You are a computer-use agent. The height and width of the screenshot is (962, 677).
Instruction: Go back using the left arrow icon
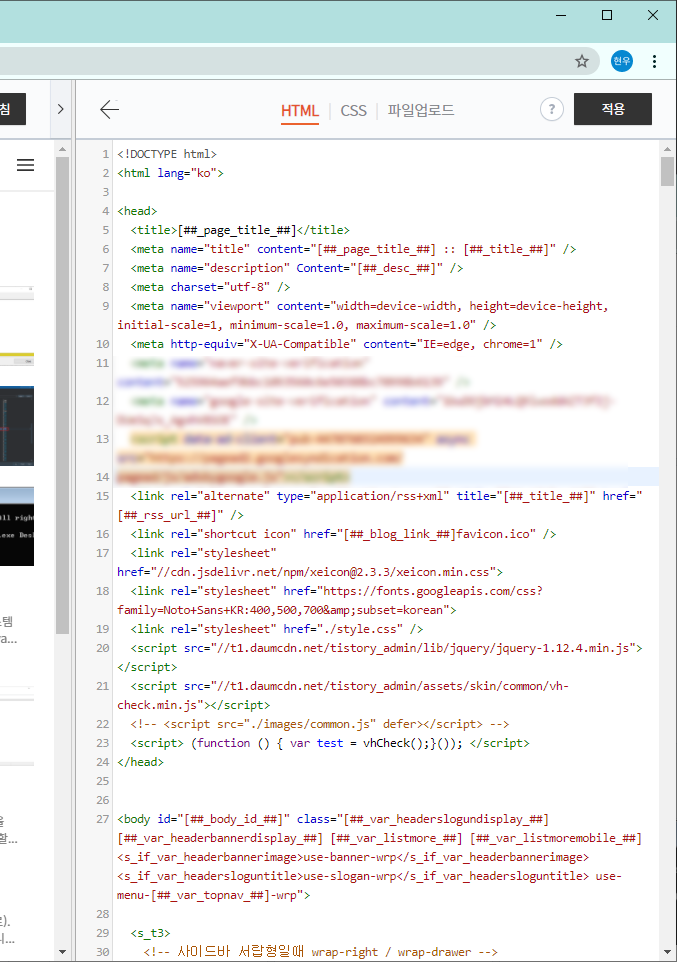[x=109, y=110]
